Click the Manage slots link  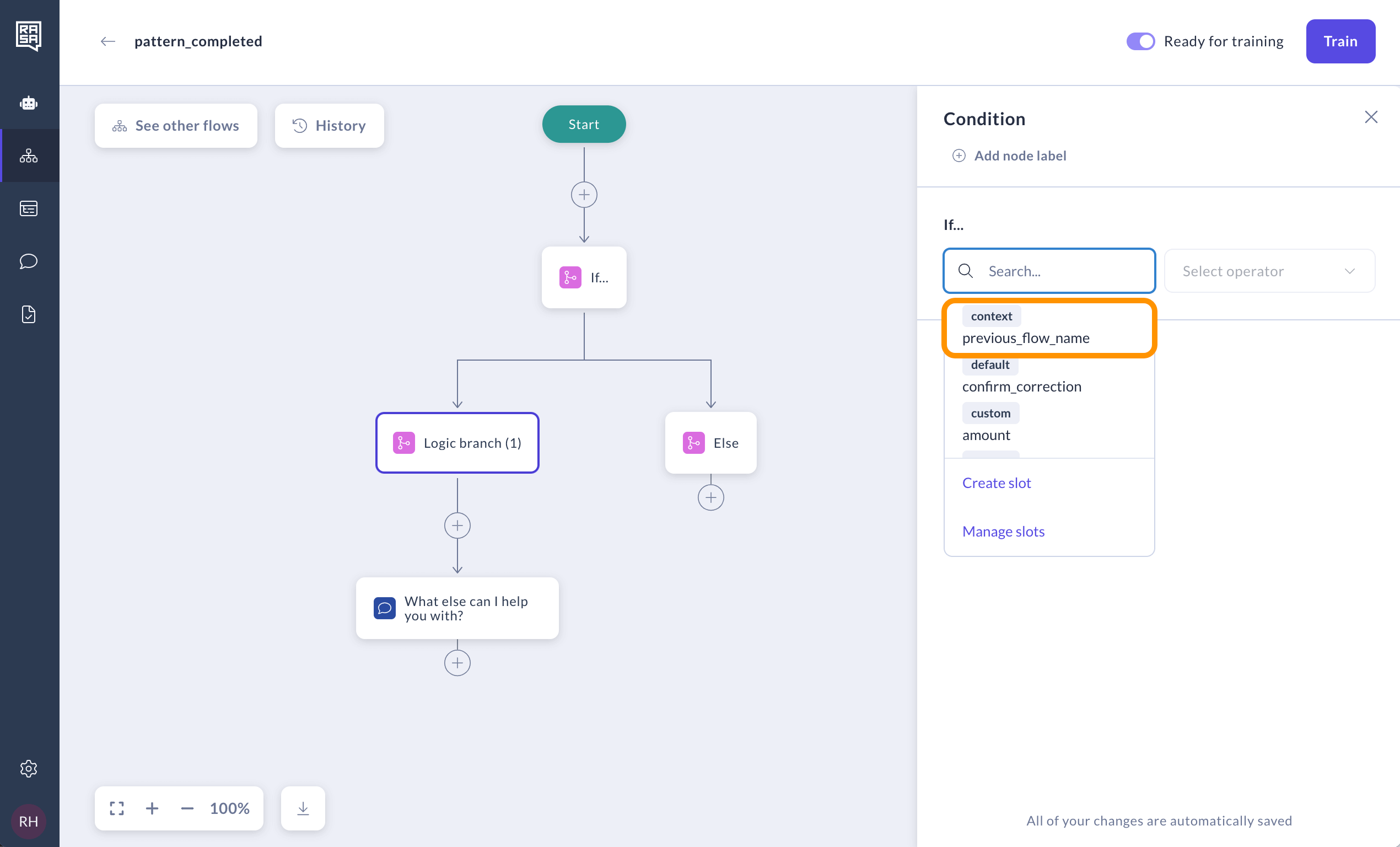(1003, 531)
